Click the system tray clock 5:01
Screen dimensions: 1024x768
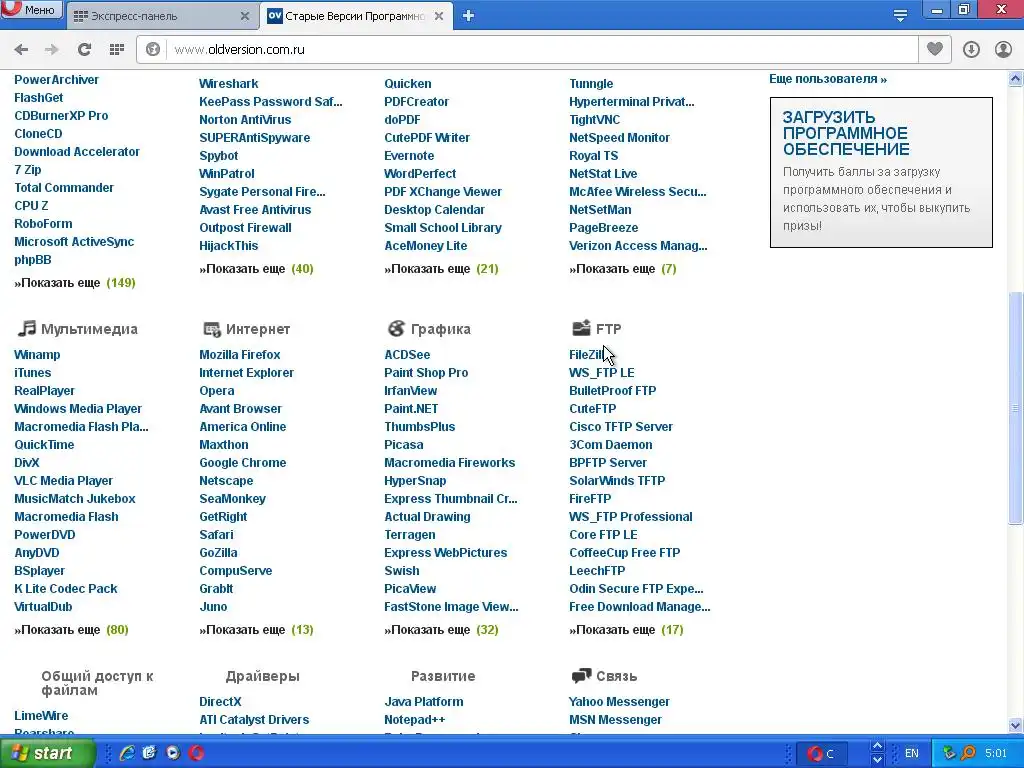[996, 754]
